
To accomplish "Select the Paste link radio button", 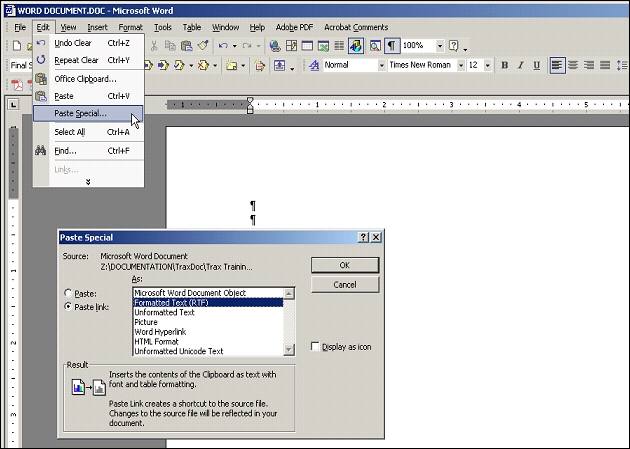I will point(68,306).
